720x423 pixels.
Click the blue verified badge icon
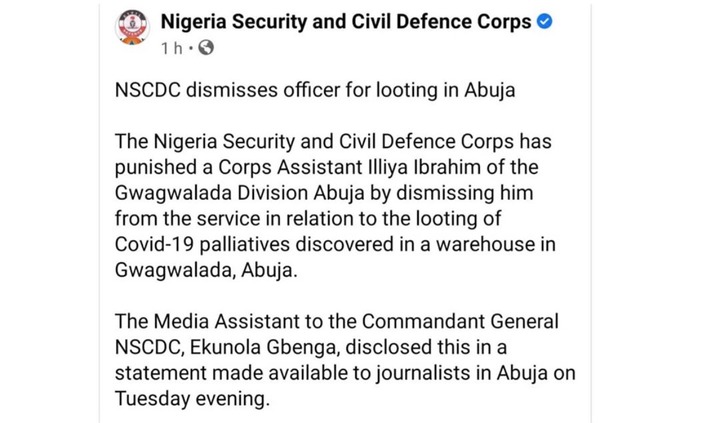click(545, 22)
